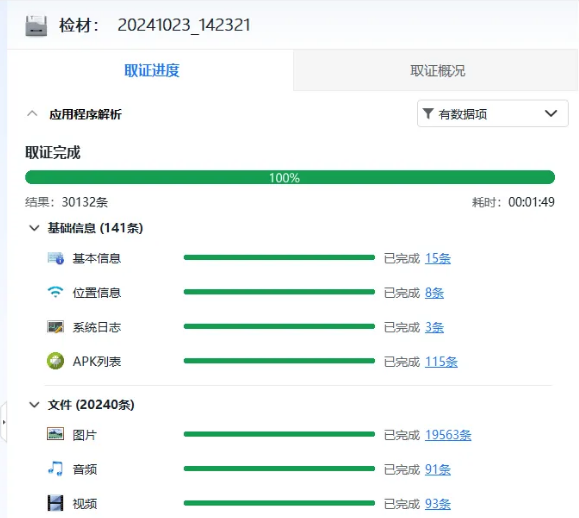
Task: Click the 音频 row label
Action: tap(85, 469)
